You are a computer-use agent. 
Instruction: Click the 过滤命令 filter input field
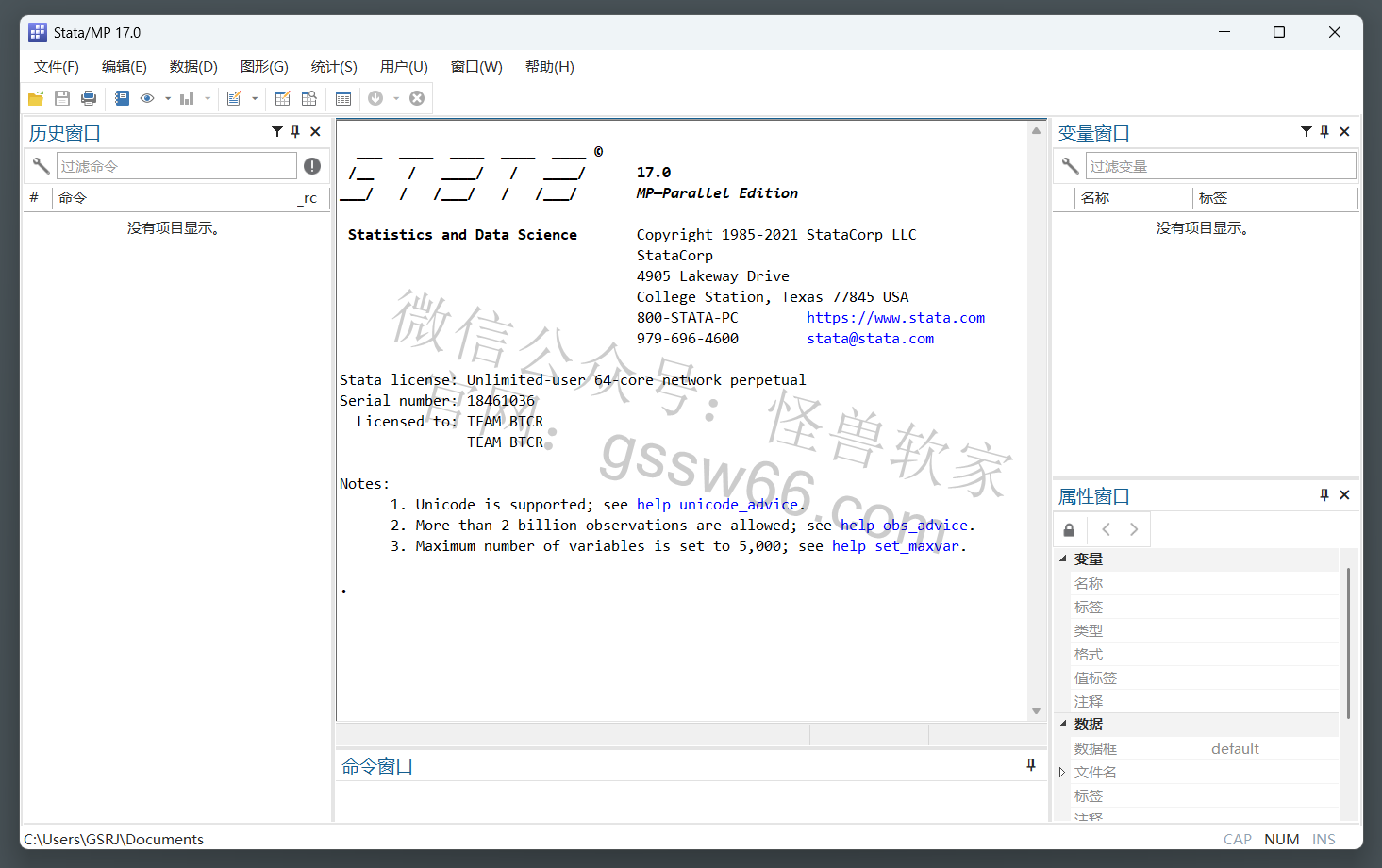[176, 166]
